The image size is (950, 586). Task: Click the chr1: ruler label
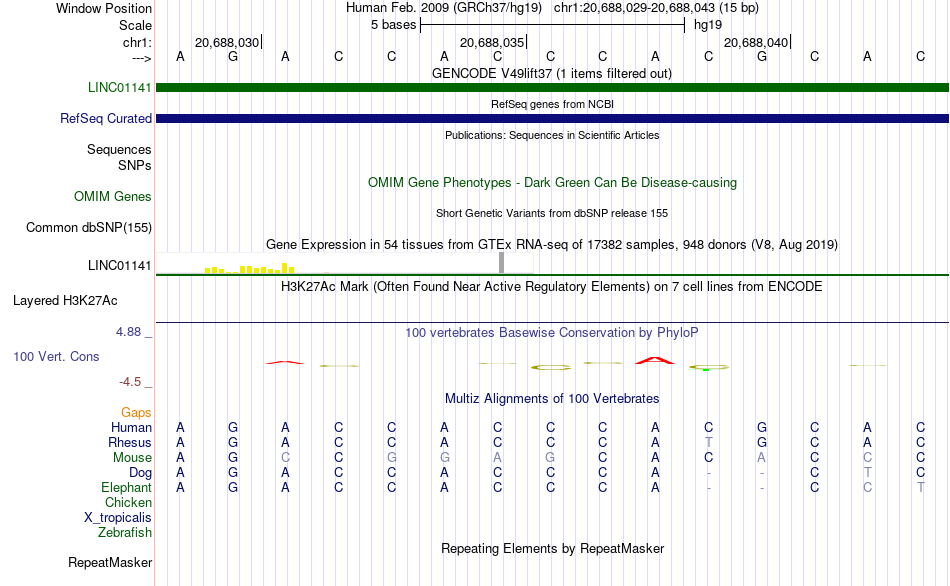pyautogui.click(x=137, y=42)
